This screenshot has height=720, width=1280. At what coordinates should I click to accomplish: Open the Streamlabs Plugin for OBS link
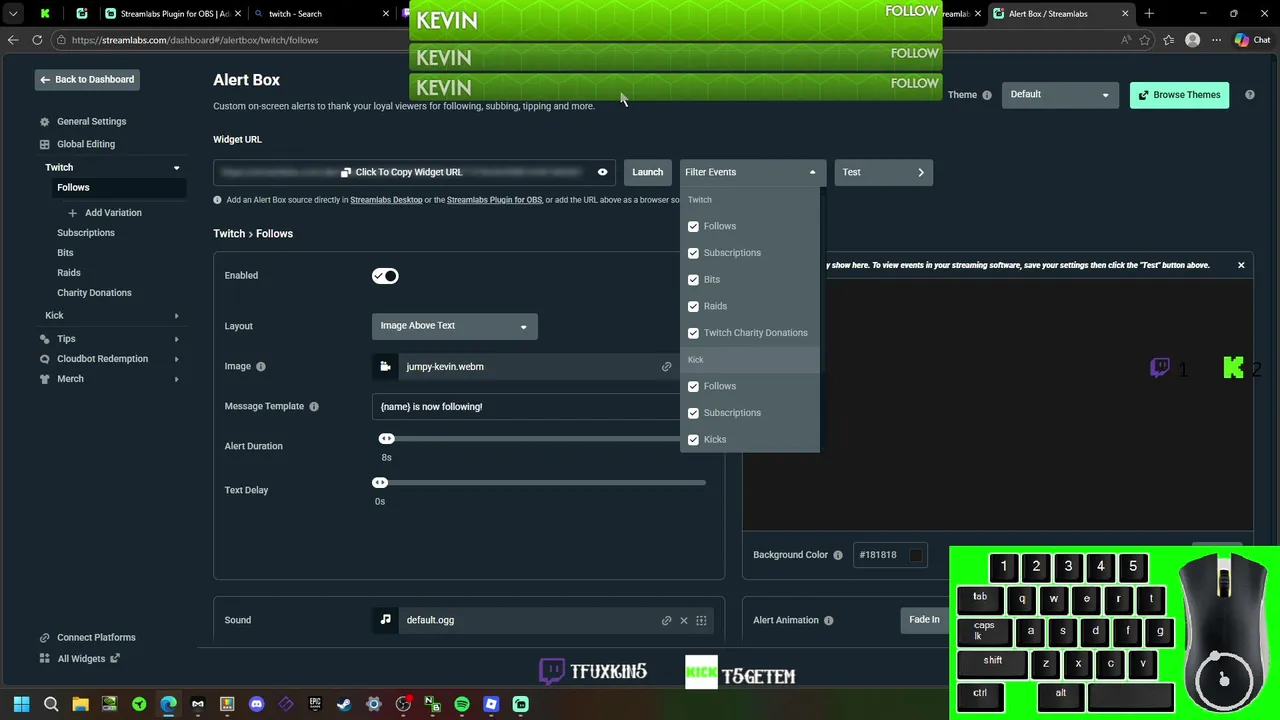(x=494, y=200)
